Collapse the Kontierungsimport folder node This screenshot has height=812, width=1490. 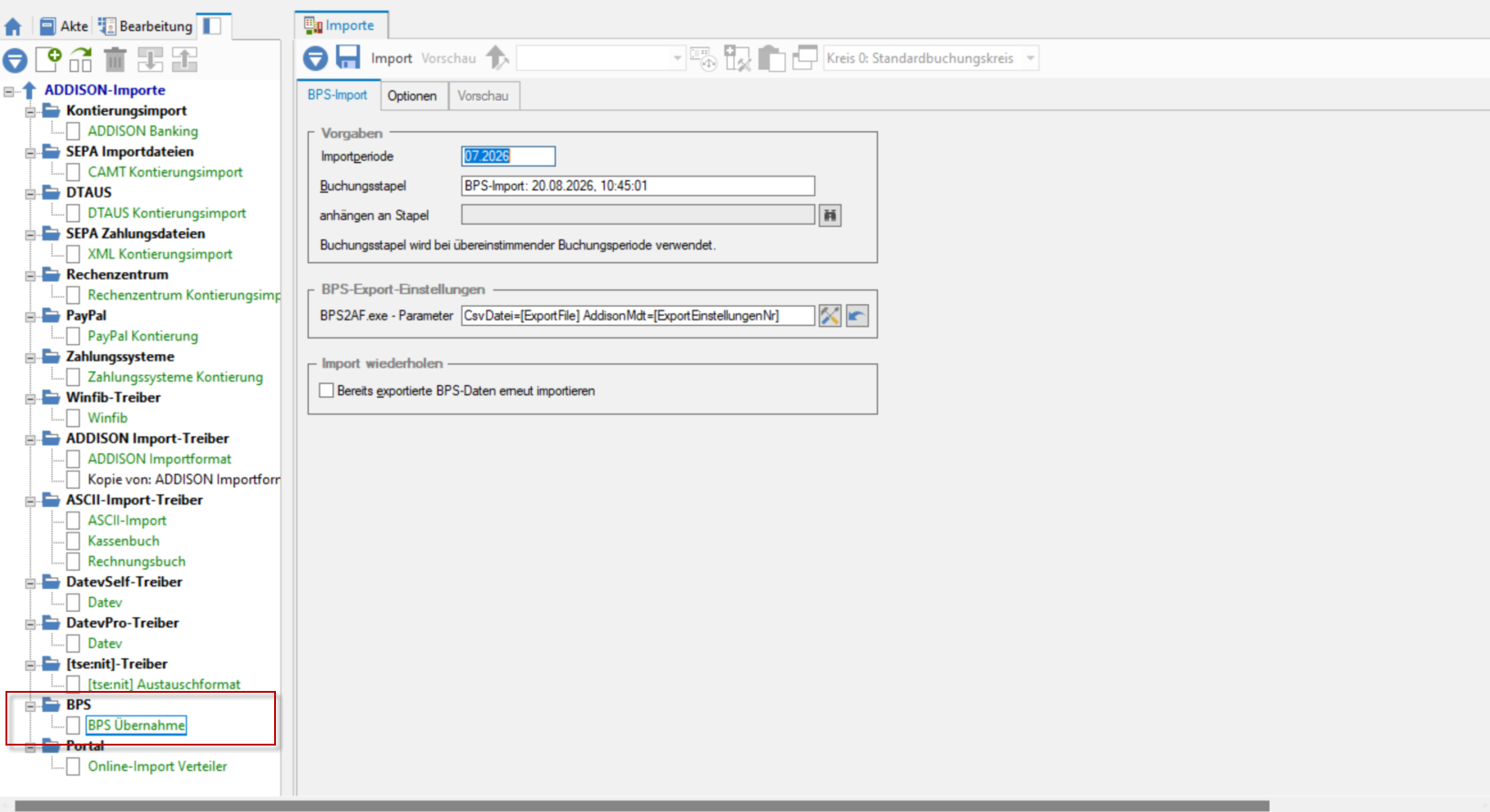(30, 112)
